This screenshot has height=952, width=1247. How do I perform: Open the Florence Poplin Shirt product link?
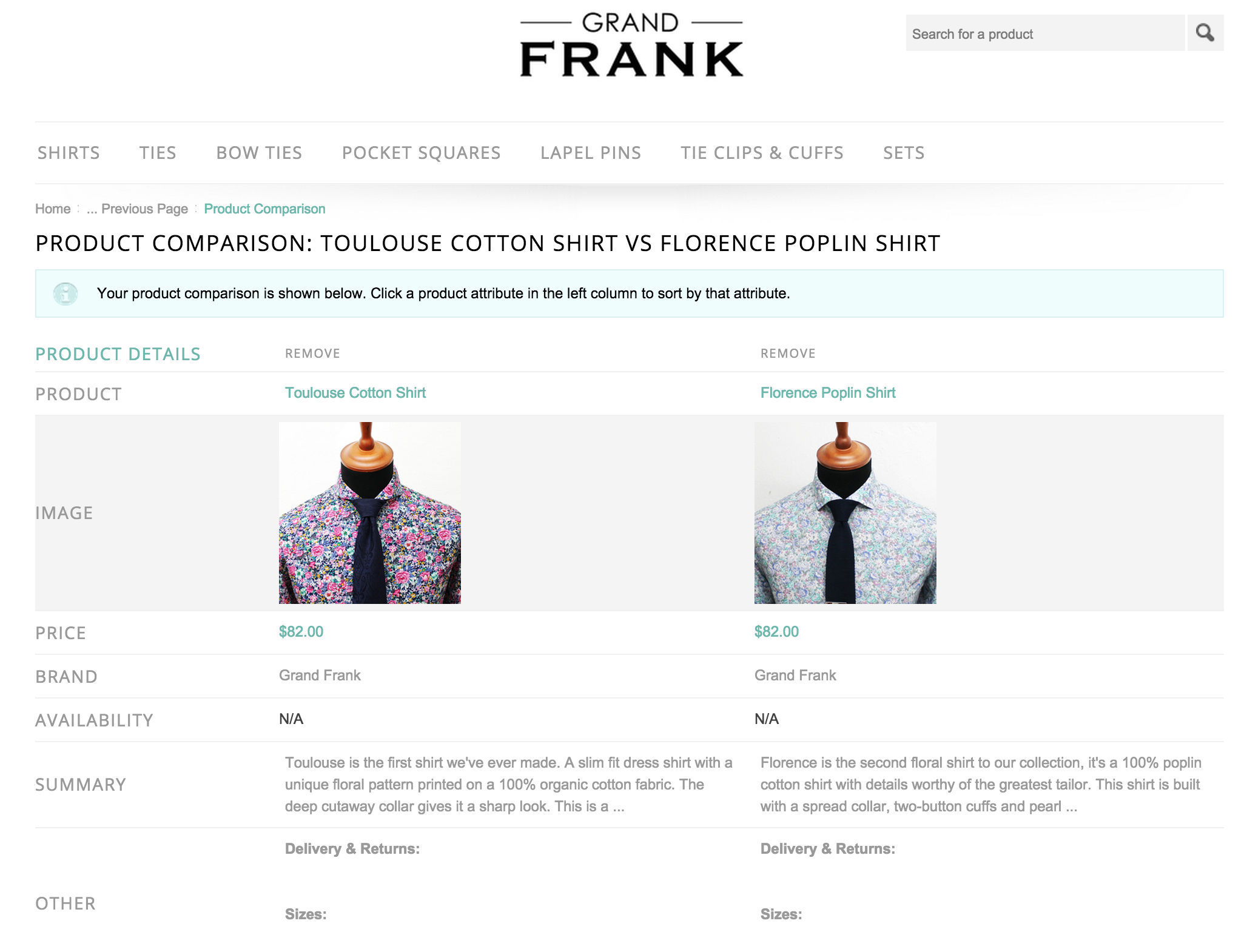828,393
